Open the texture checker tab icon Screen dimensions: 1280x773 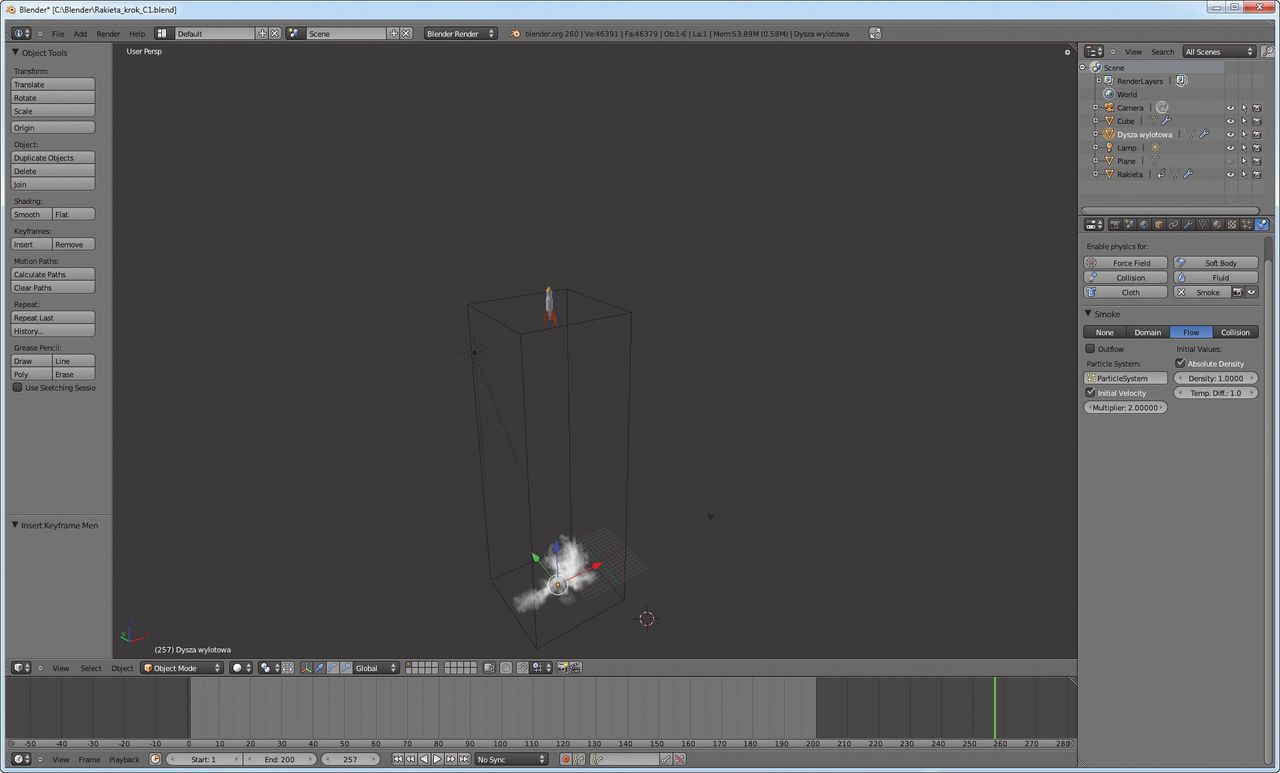pos(1232,225)
